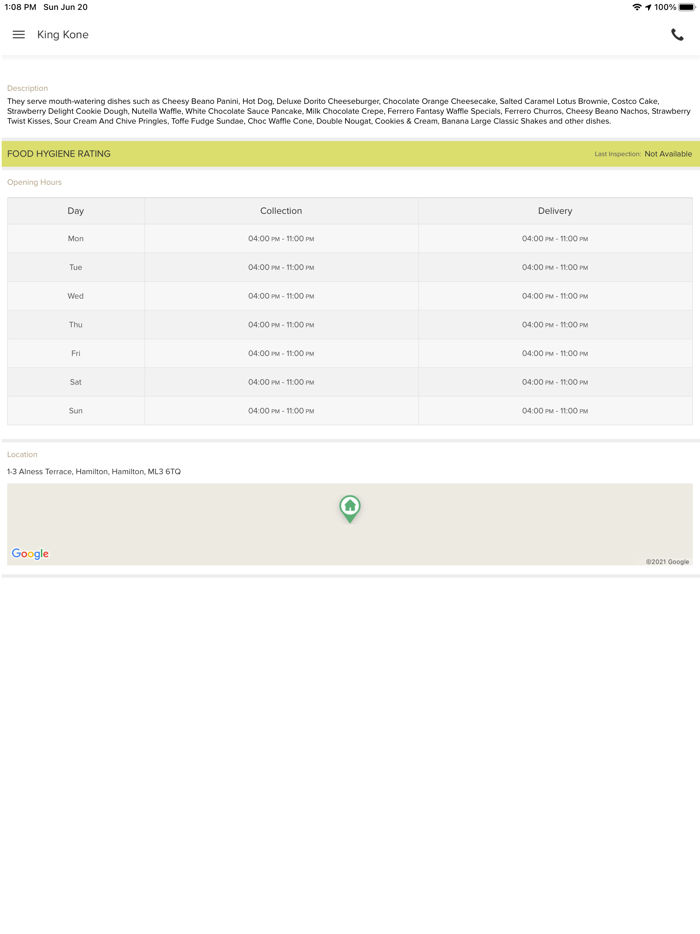Select the Description heading

coord(27,88)
